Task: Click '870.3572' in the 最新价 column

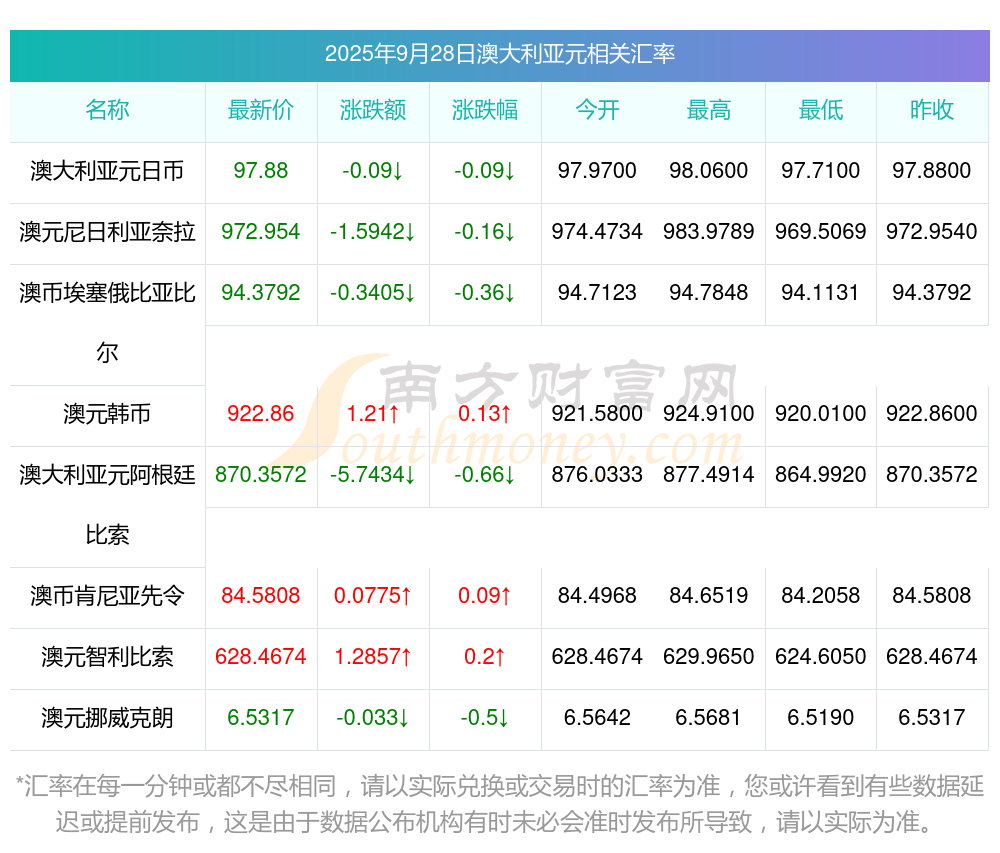Action: pyautogui.click(x=261, y=475)
